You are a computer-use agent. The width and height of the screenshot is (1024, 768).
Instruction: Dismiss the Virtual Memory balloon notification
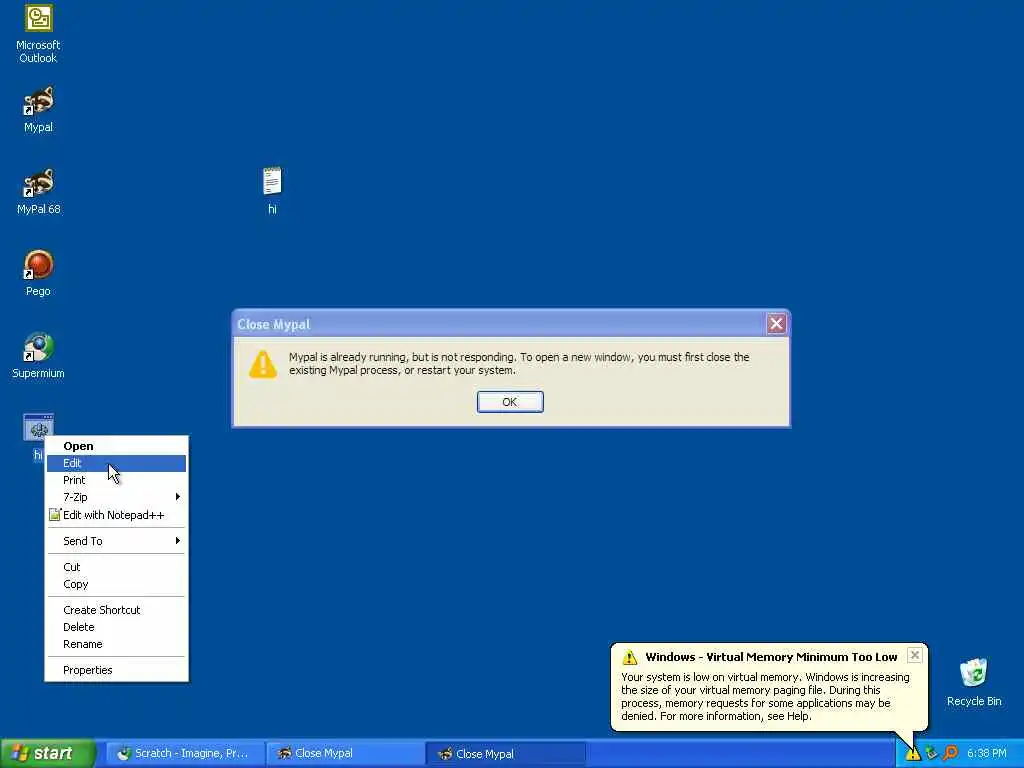coord(915,655)
